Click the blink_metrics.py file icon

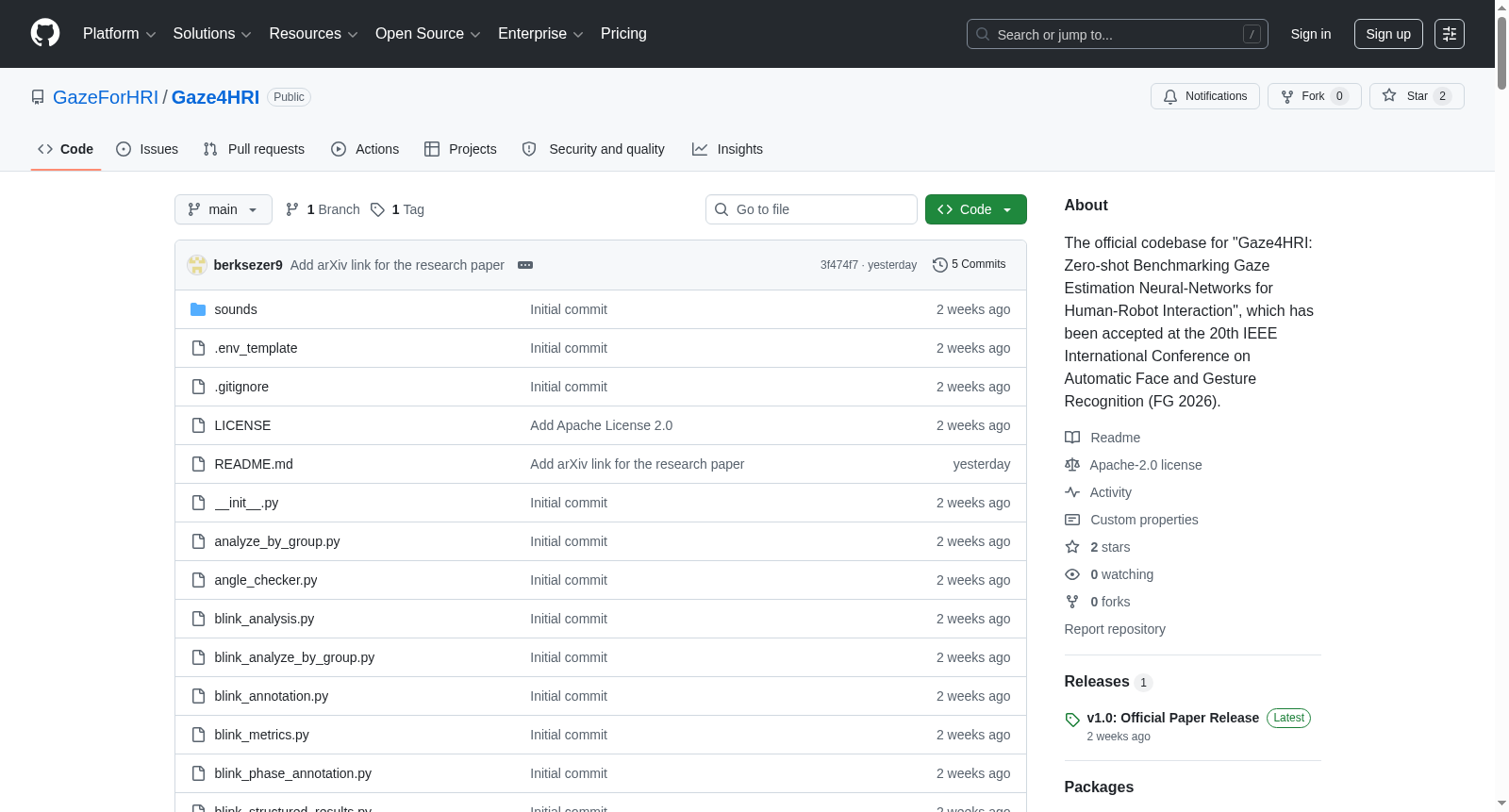coord(198,735)
